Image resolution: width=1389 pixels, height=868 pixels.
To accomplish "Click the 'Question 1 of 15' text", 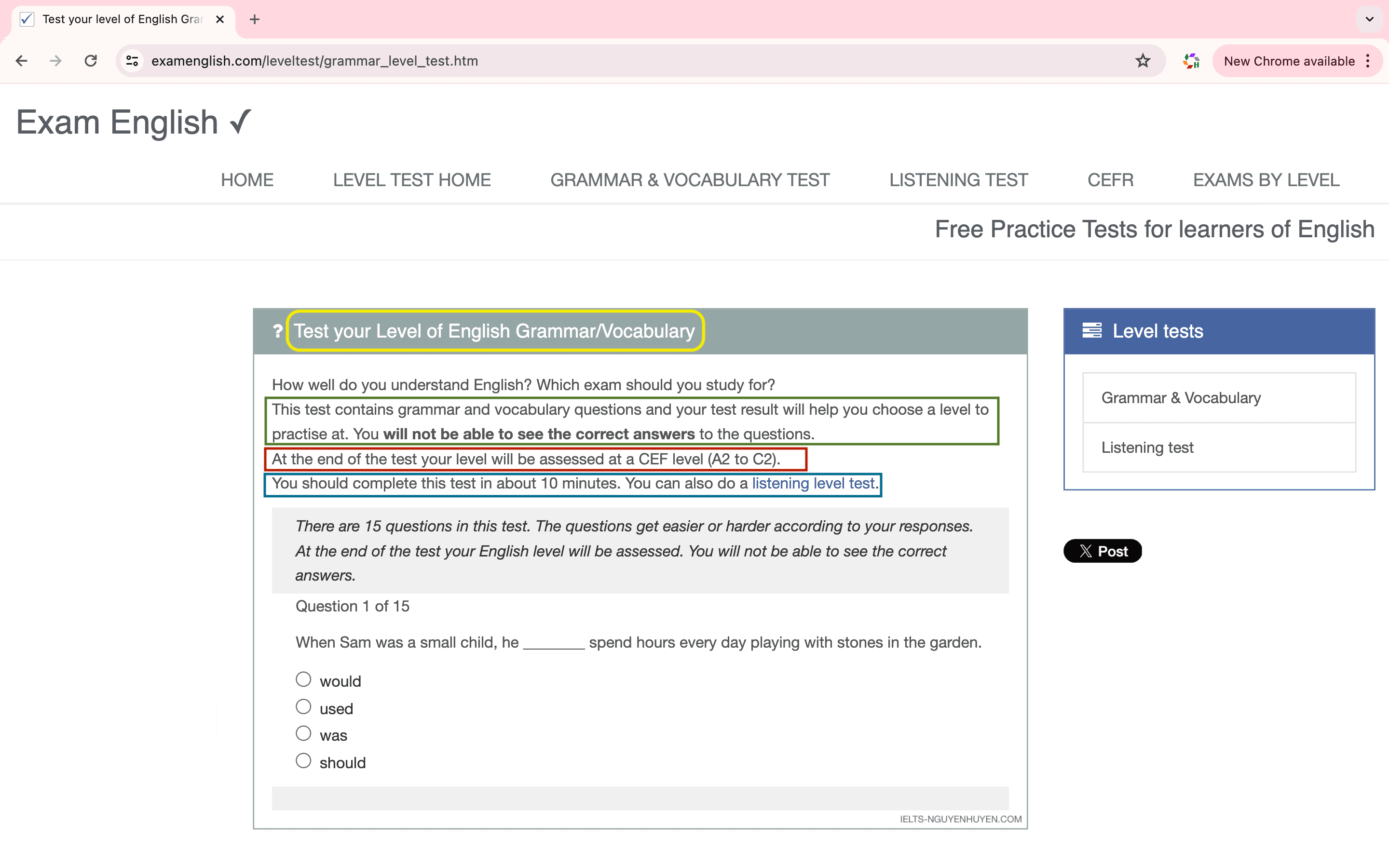I will (353, 606).
